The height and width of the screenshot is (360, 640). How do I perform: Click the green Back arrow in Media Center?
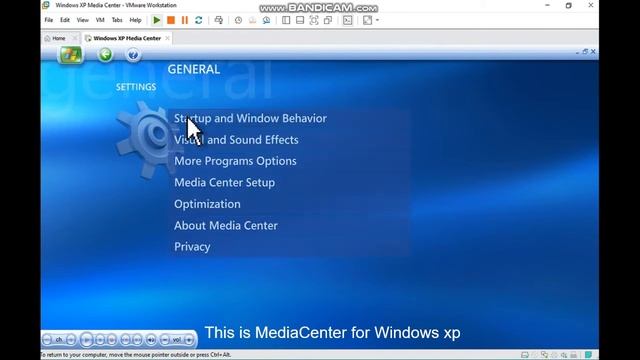coord(105,54)
